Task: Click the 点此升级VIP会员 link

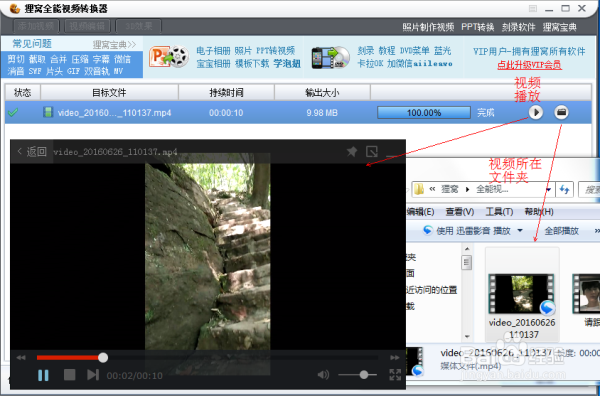Action: [x=529, y=65]
